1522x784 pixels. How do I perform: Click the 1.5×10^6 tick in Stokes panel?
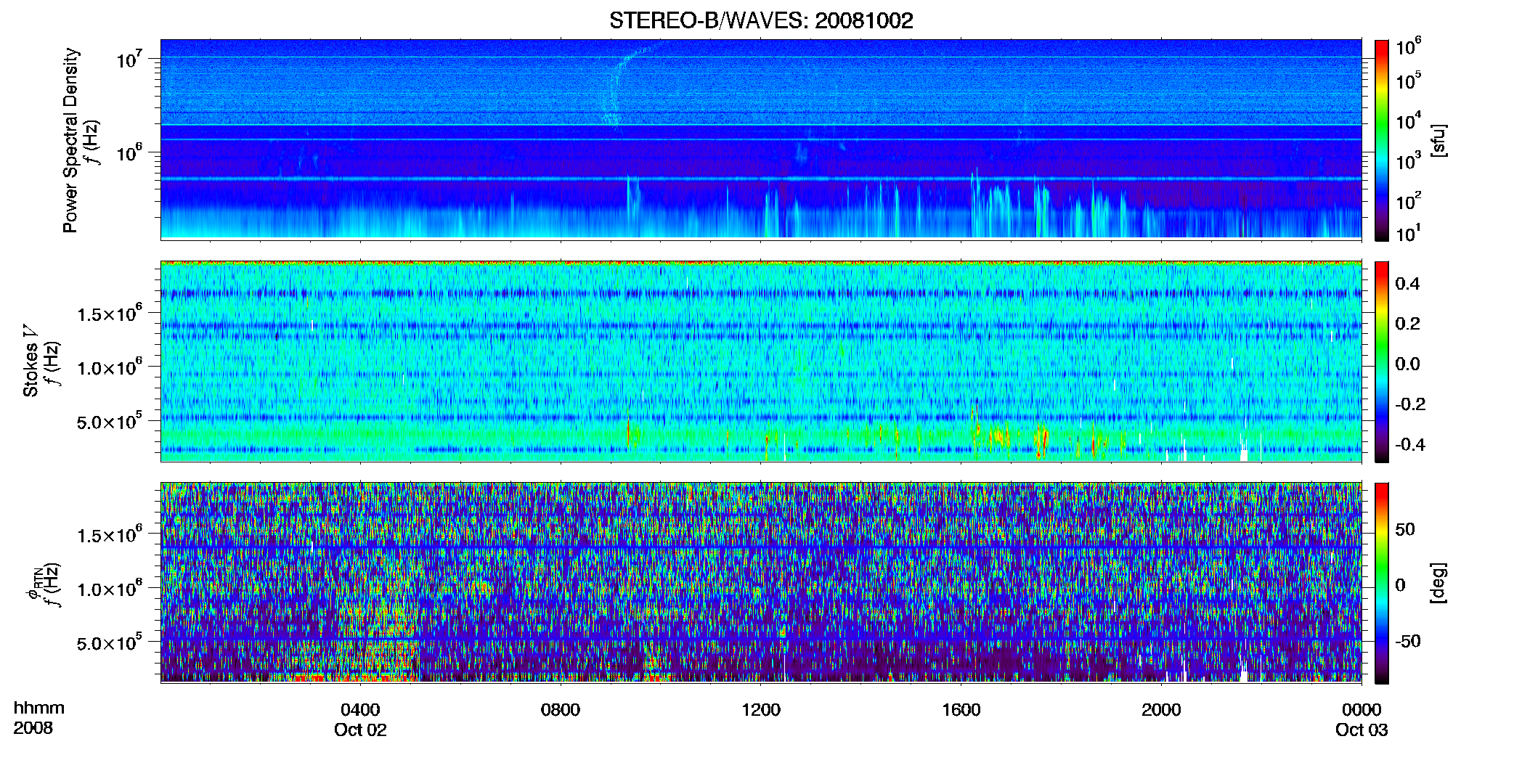(x=110, y=313)
